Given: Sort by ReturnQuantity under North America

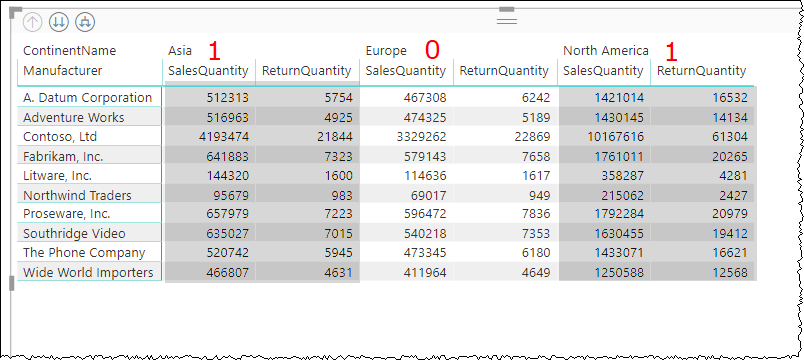Looking at the screenshot, I should pos(701,70).
